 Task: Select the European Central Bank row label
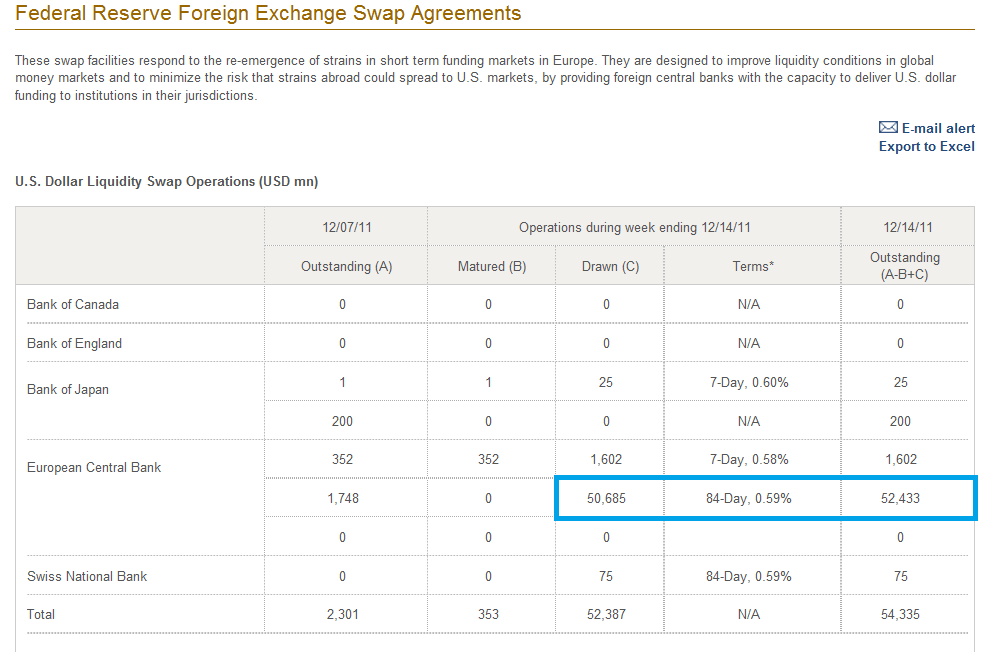(x=94, y=467)
